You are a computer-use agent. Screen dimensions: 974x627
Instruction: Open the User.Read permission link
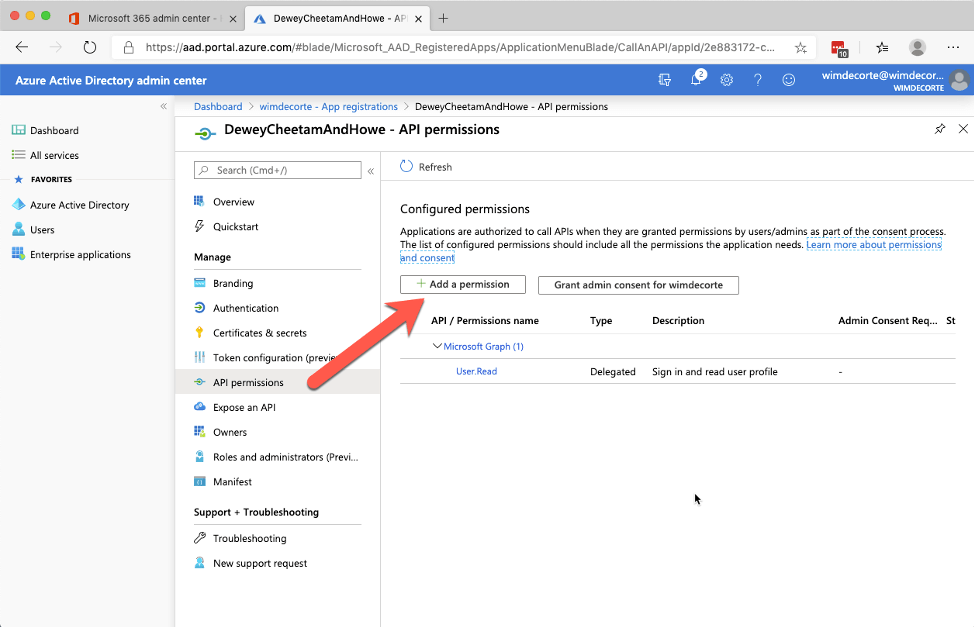tap(476, 372)
